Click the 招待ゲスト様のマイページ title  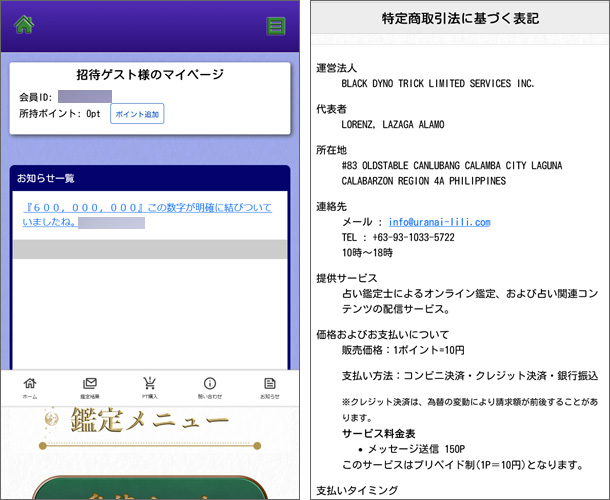150,75
